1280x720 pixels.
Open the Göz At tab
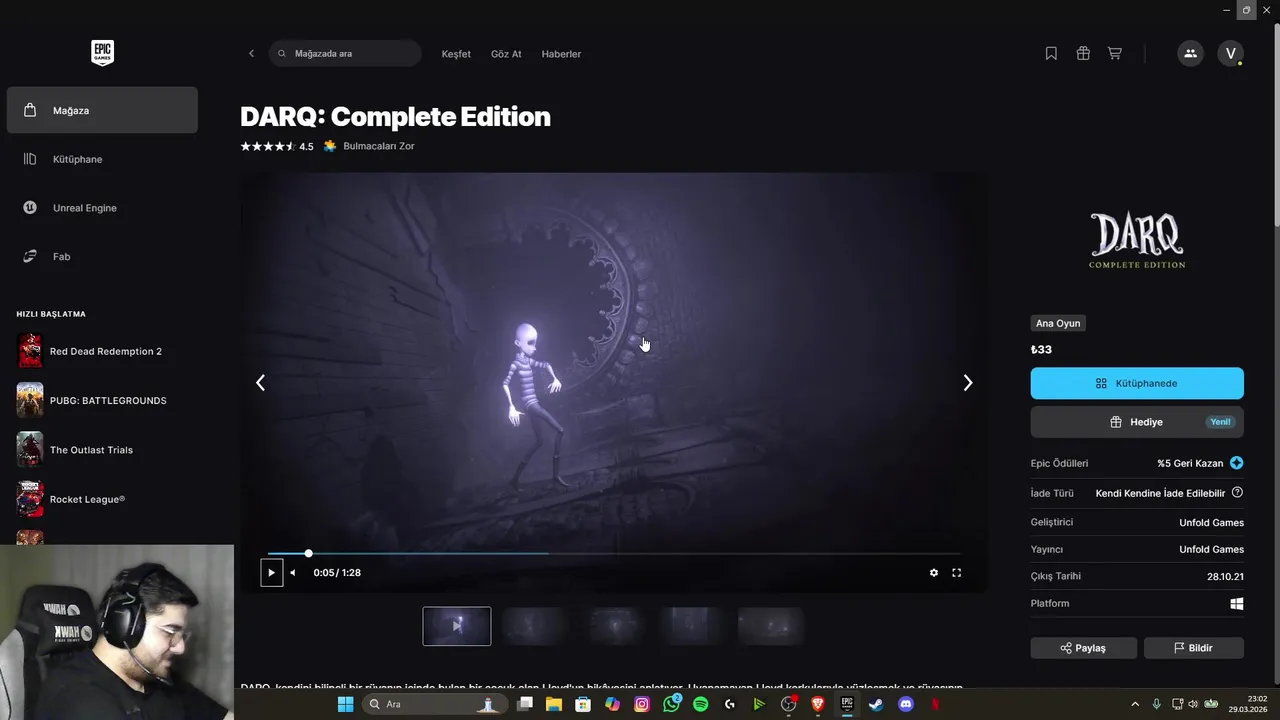[506, 54]
